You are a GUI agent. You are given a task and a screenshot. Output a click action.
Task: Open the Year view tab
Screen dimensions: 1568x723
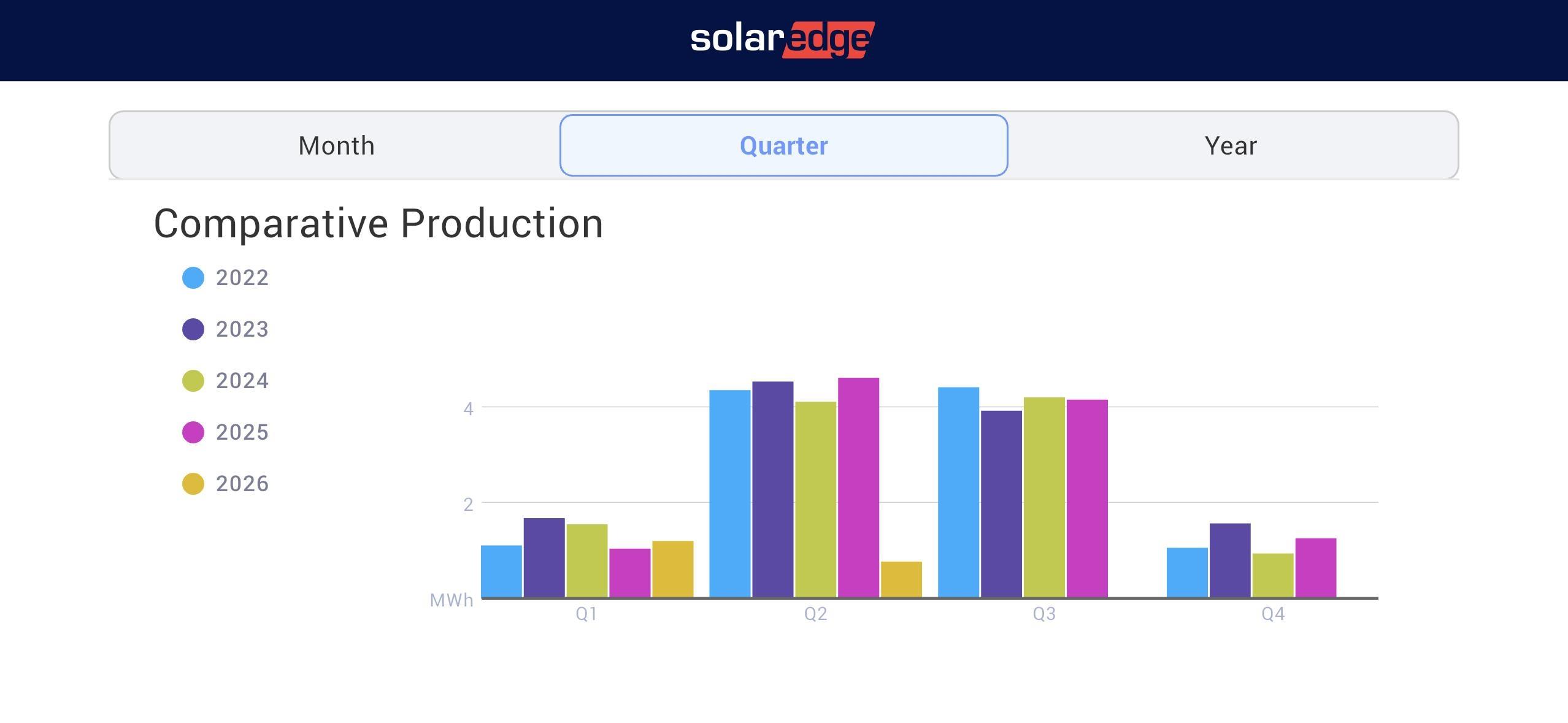tap(1231, 146)
